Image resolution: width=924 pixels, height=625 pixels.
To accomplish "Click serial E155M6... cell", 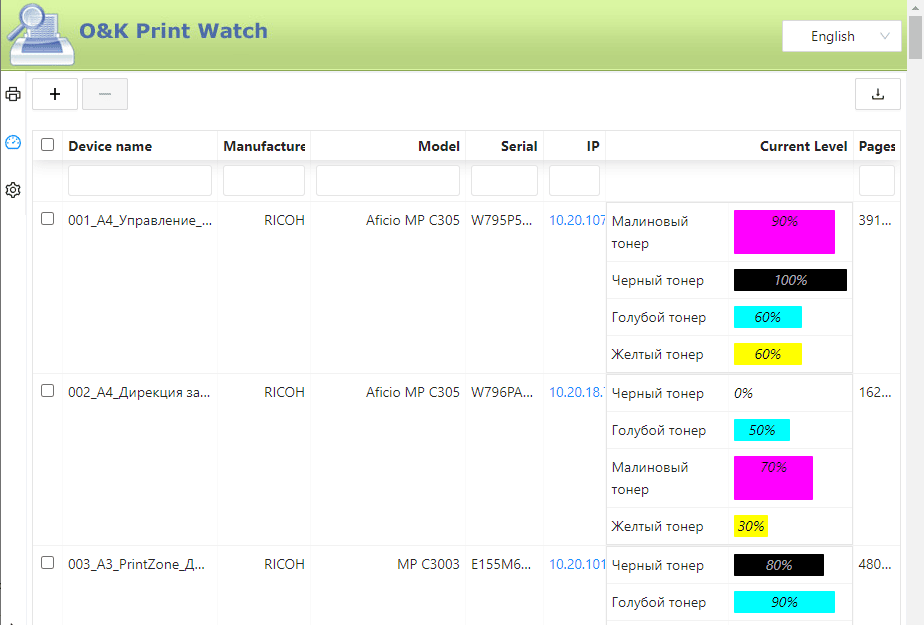I will point(501,564).
